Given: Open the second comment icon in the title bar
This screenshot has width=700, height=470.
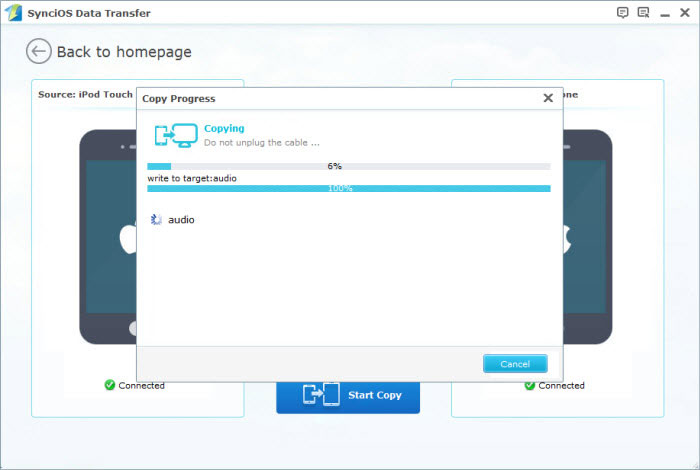Looking at the screenshot, I should click(643, 12).
